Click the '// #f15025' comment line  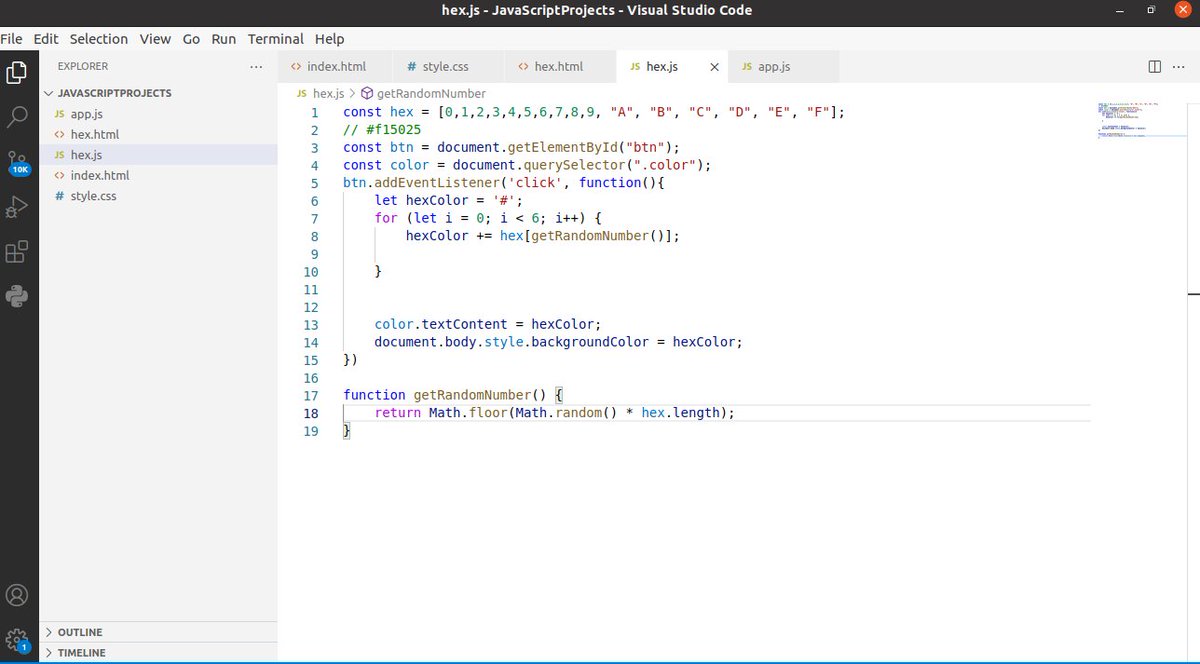[x=382, y=130]
